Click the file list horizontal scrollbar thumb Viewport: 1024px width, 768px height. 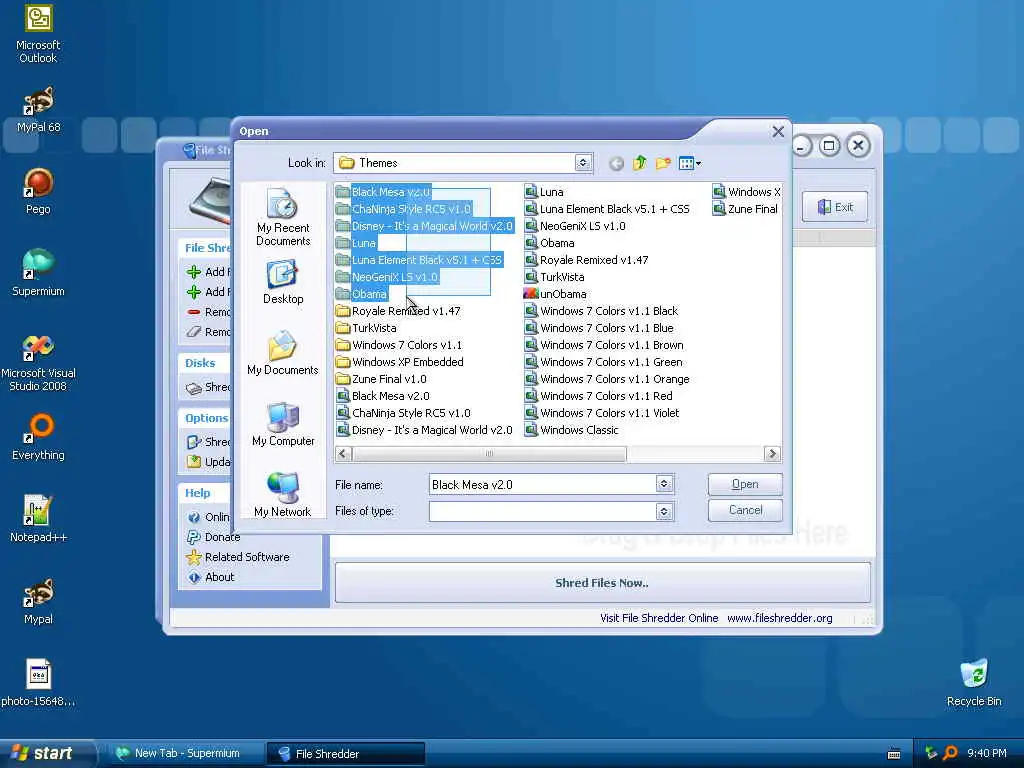point(489,453)
